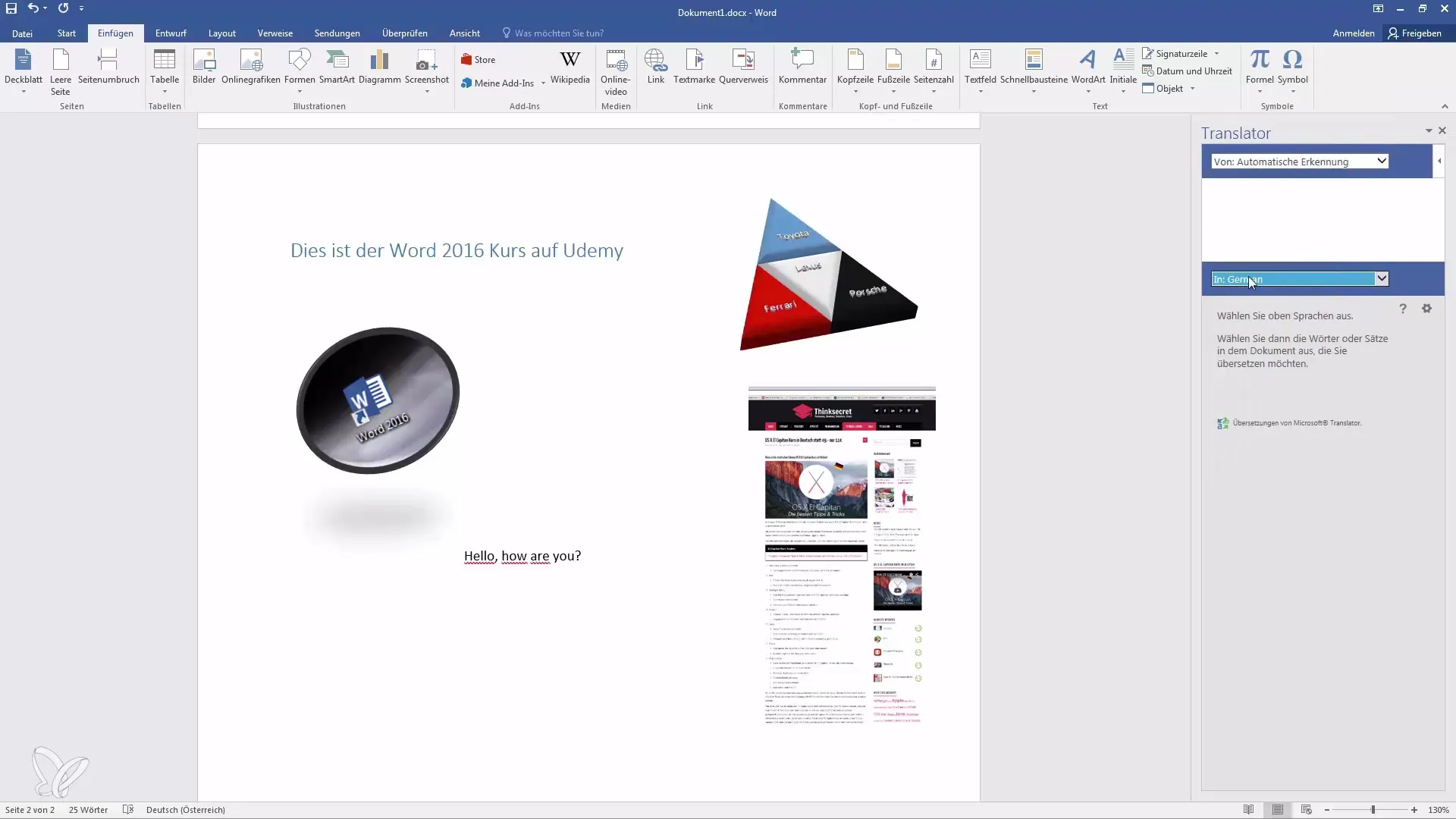Image resolution: width=1456 pixels, height=819 pixels.
Task: Open Meine Add-Ins dropdown arrow
Action: pos(543,83)
